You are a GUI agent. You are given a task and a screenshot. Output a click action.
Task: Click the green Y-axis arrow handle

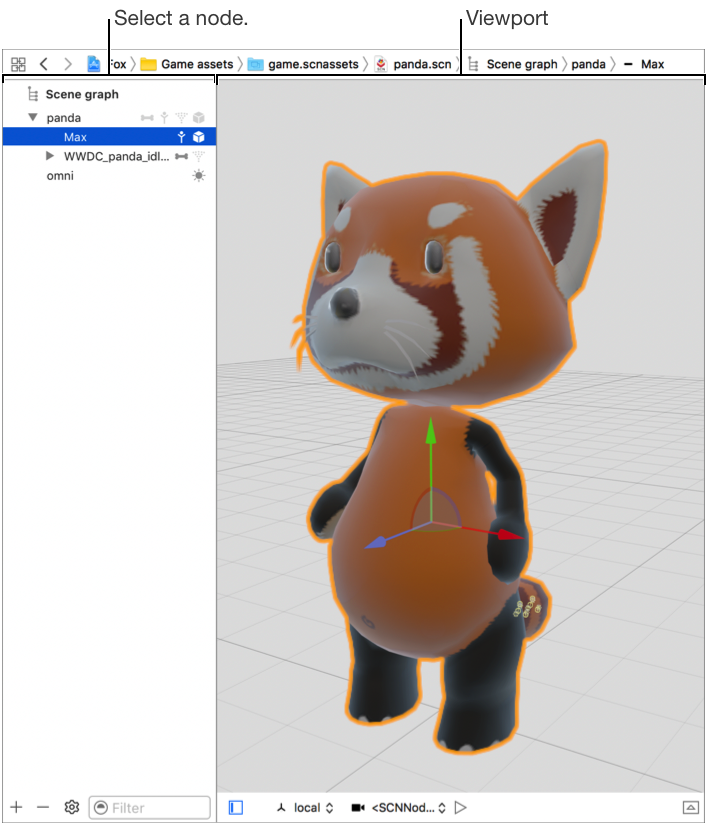[x=431, y=431]
